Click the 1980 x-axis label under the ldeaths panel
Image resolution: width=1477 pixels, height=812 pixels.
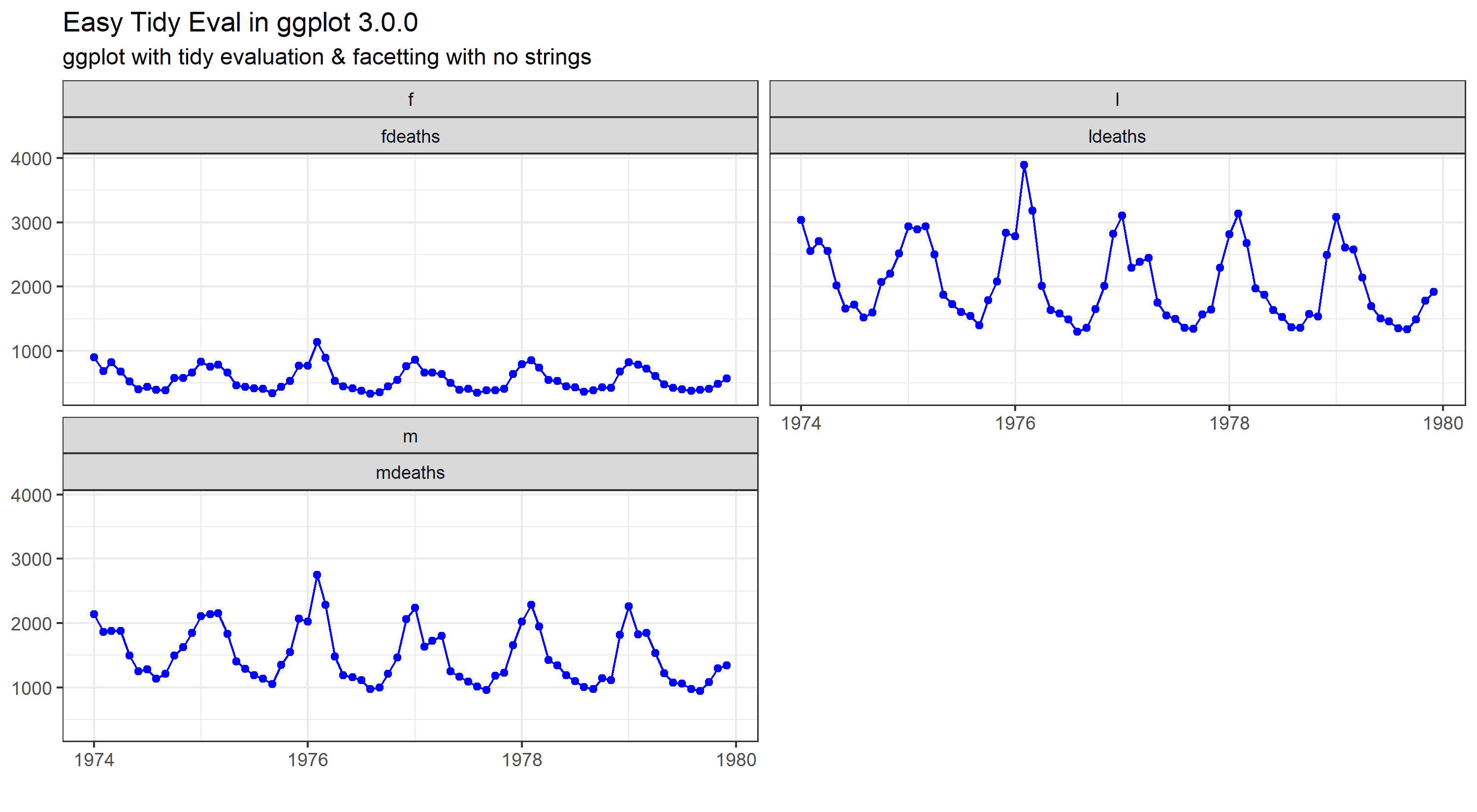coord(1443,424)
